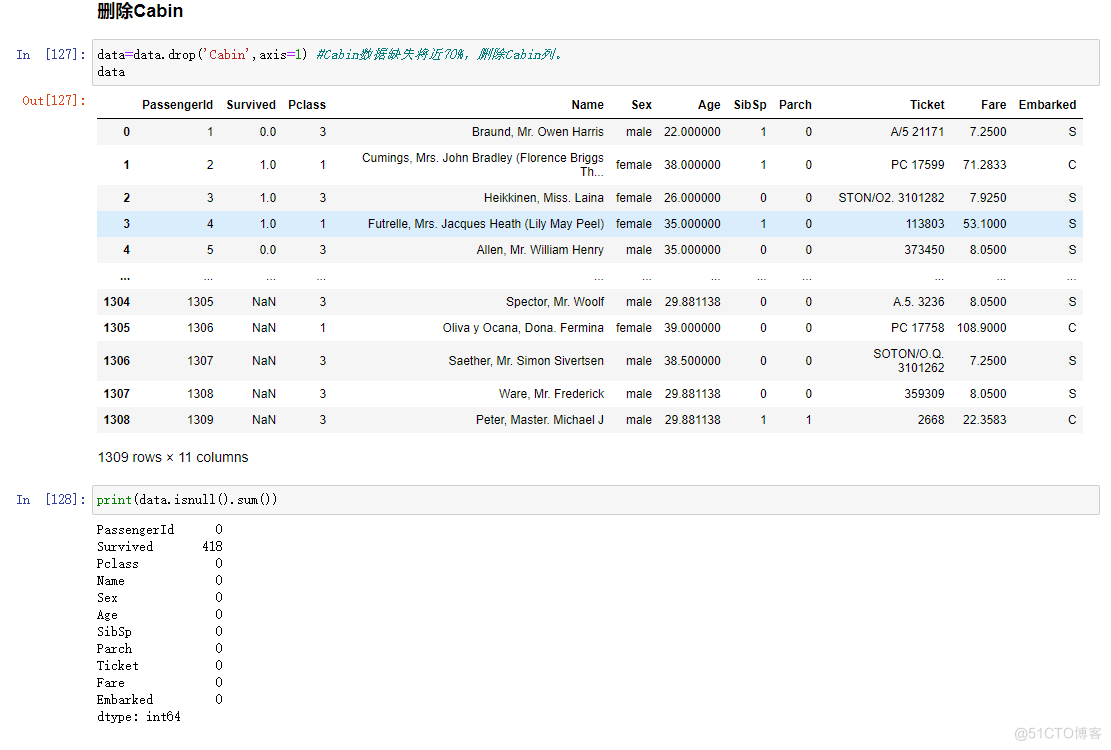Select name cell 'Oliva y Ocana, Dona. Fermina'
This screenshot has height=750, width=1111.
coord(523,328)
